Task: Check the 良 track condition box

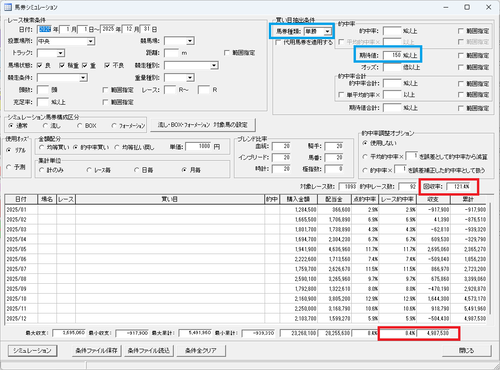Action: coord(40,65)
